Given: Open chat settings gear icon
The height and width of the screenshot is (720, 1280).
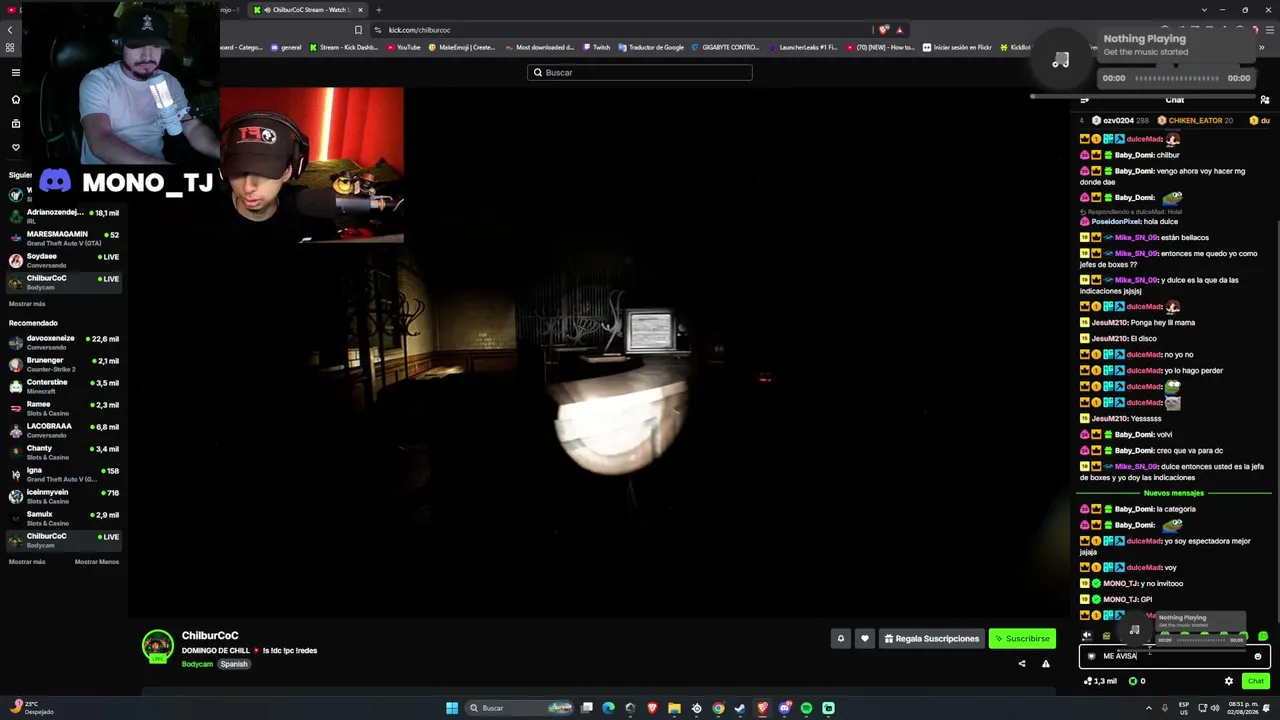Looking at the screenshot, I should tap(1229, 681).
